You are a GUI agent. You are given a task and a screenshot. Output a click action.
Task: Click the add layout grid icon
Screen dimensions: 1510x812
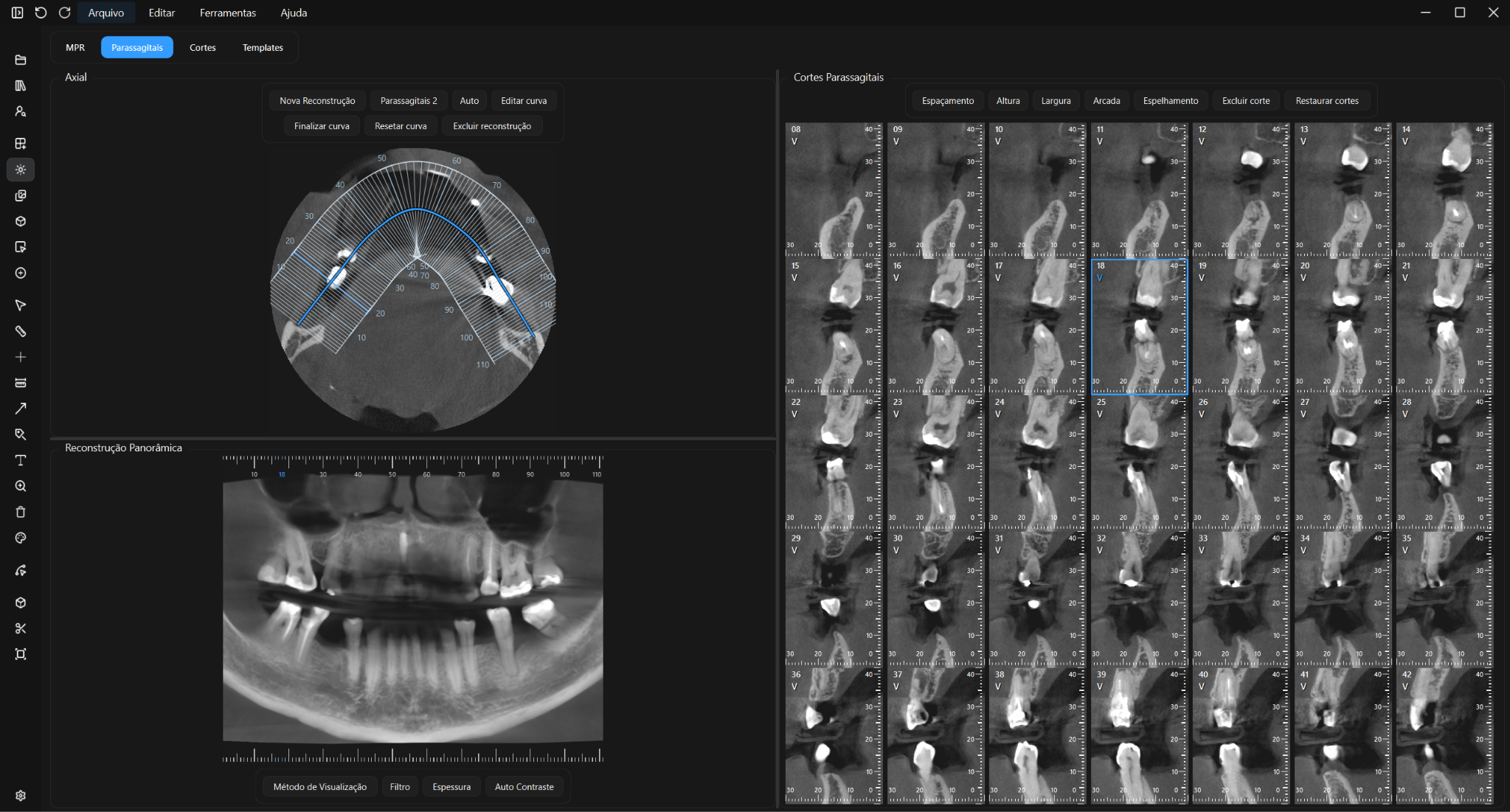click(x=21, y=143)
